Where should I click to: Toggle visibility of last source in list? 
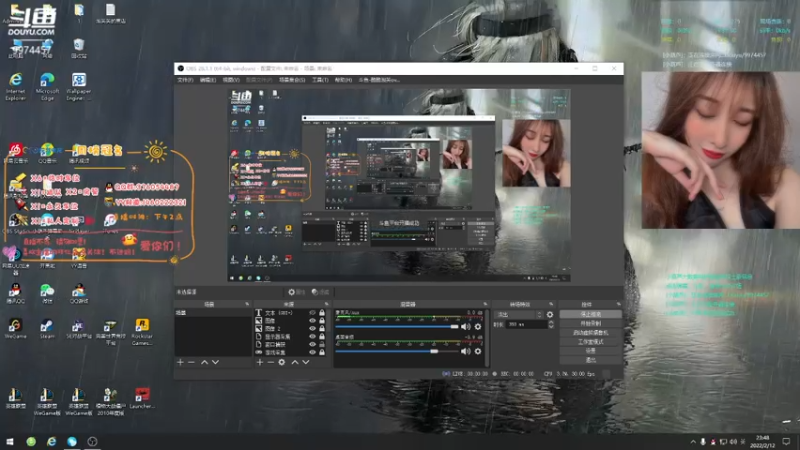point(313,353)
